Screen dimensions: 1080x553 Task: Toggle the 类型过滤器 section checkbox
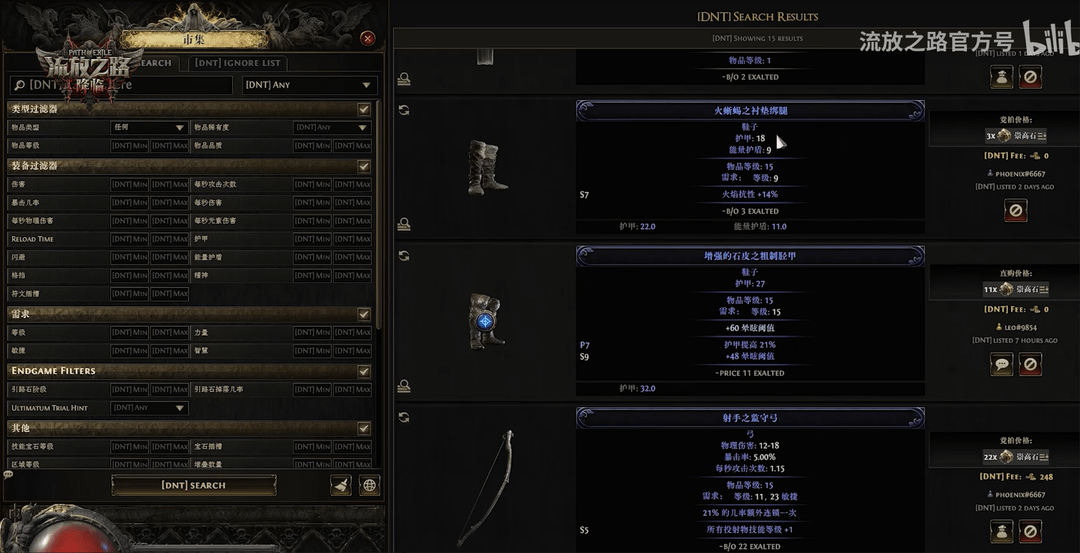coord(364,109)
